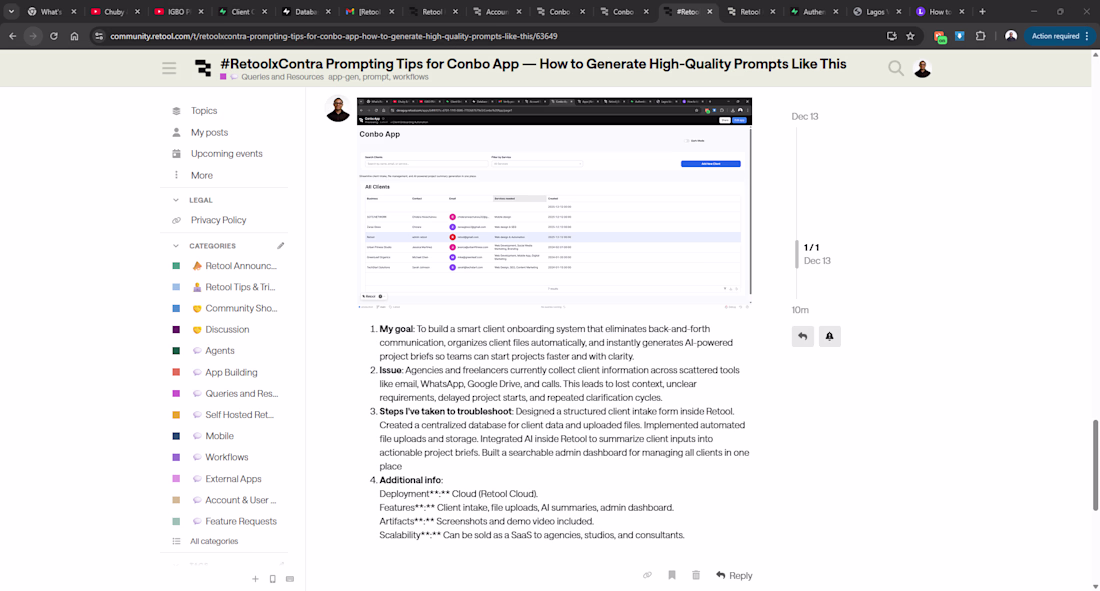
Task: Switch to the Authen browser tab
Action: coord(814,12)
